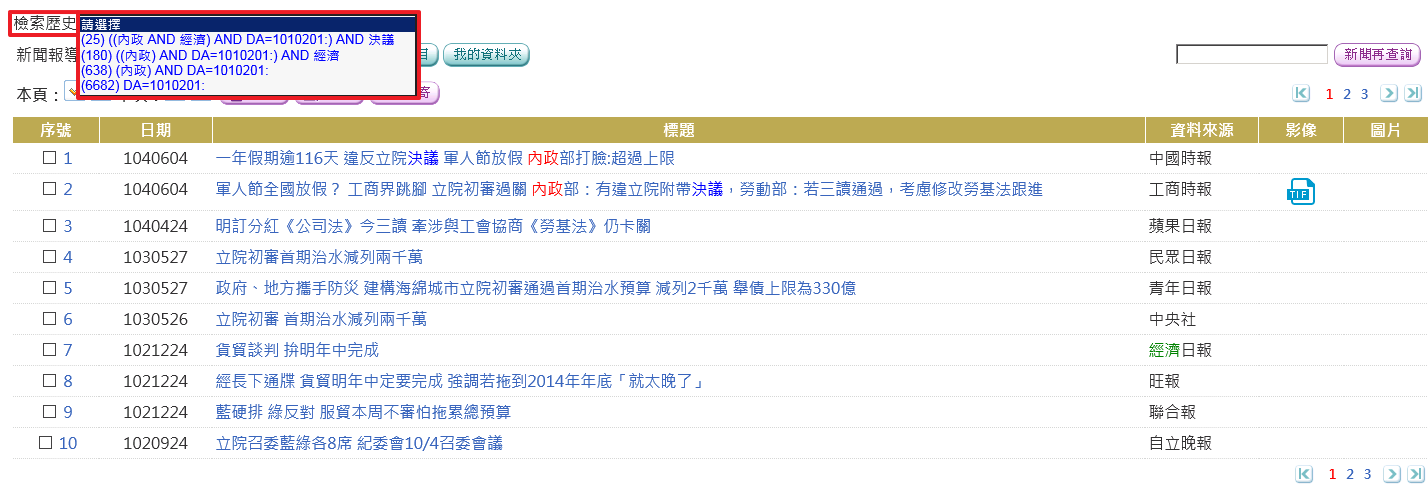Select the checkbox for article 10

(45, 443)
